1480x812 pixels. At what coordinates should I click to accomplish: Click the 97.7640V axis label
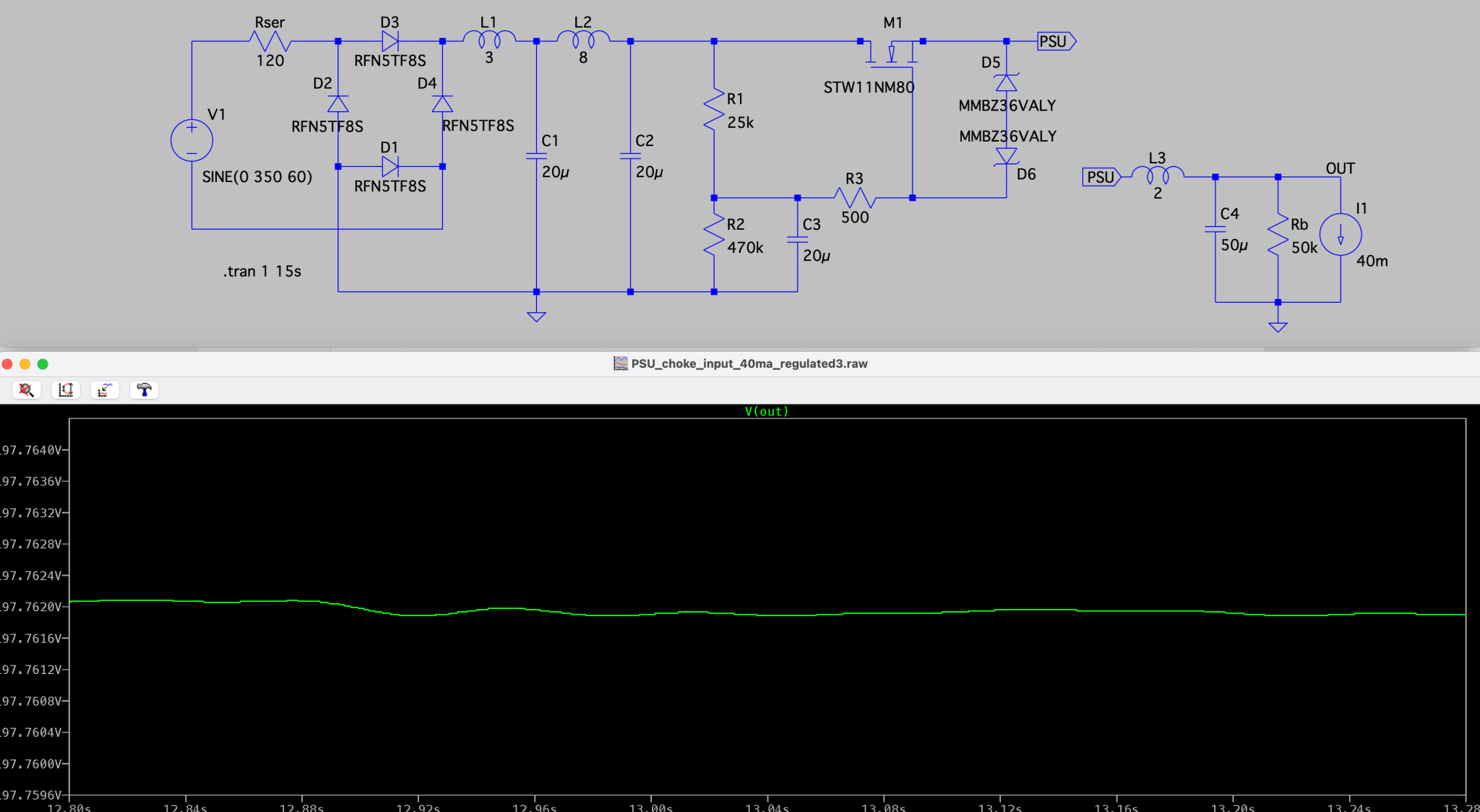coord(33,450)
